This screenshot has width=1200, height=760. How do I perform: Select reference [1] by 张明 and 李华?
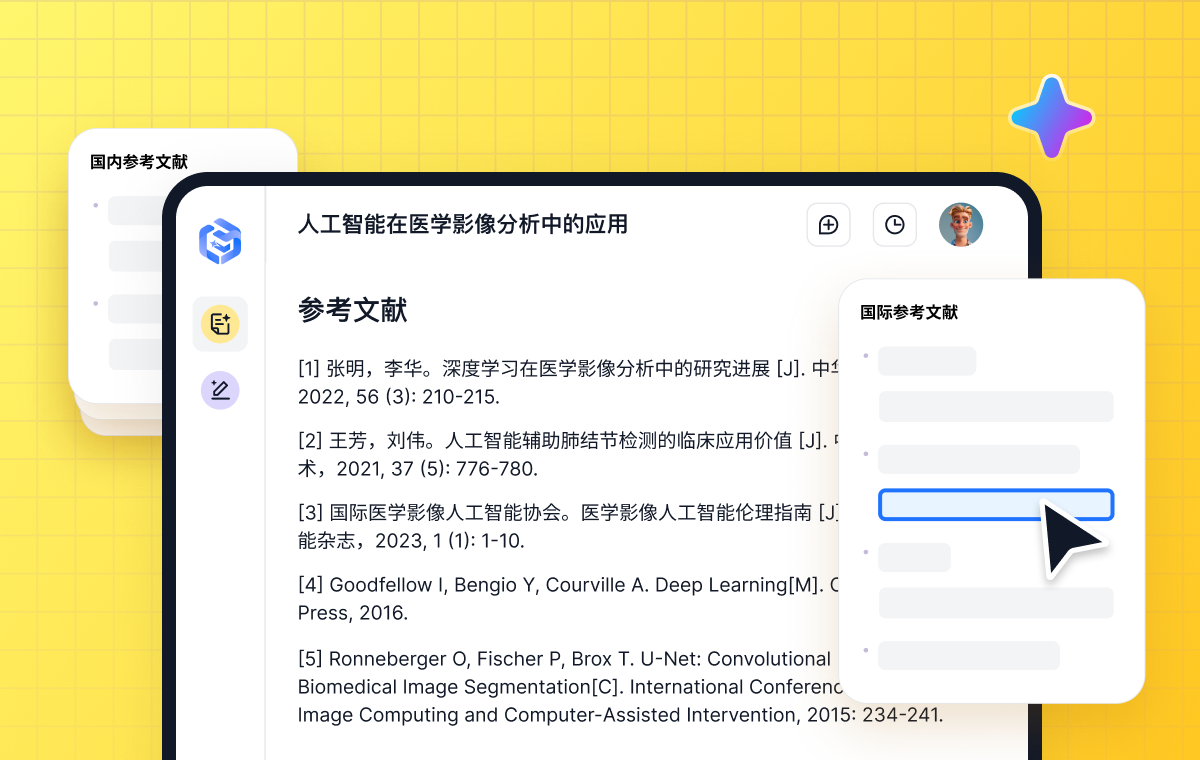coord(560,382)
